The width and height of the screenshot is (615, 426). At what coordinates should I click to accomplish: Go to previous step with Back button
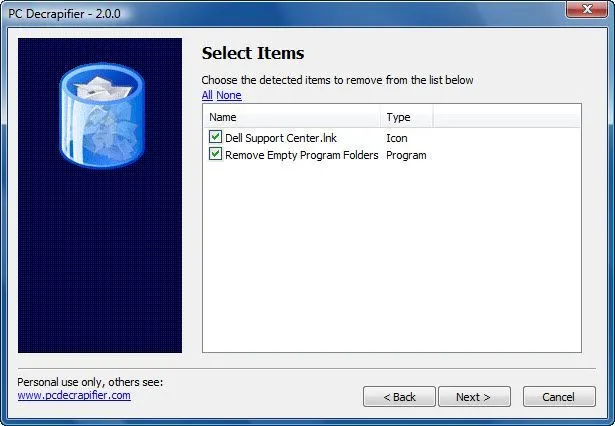pos(399,397)
